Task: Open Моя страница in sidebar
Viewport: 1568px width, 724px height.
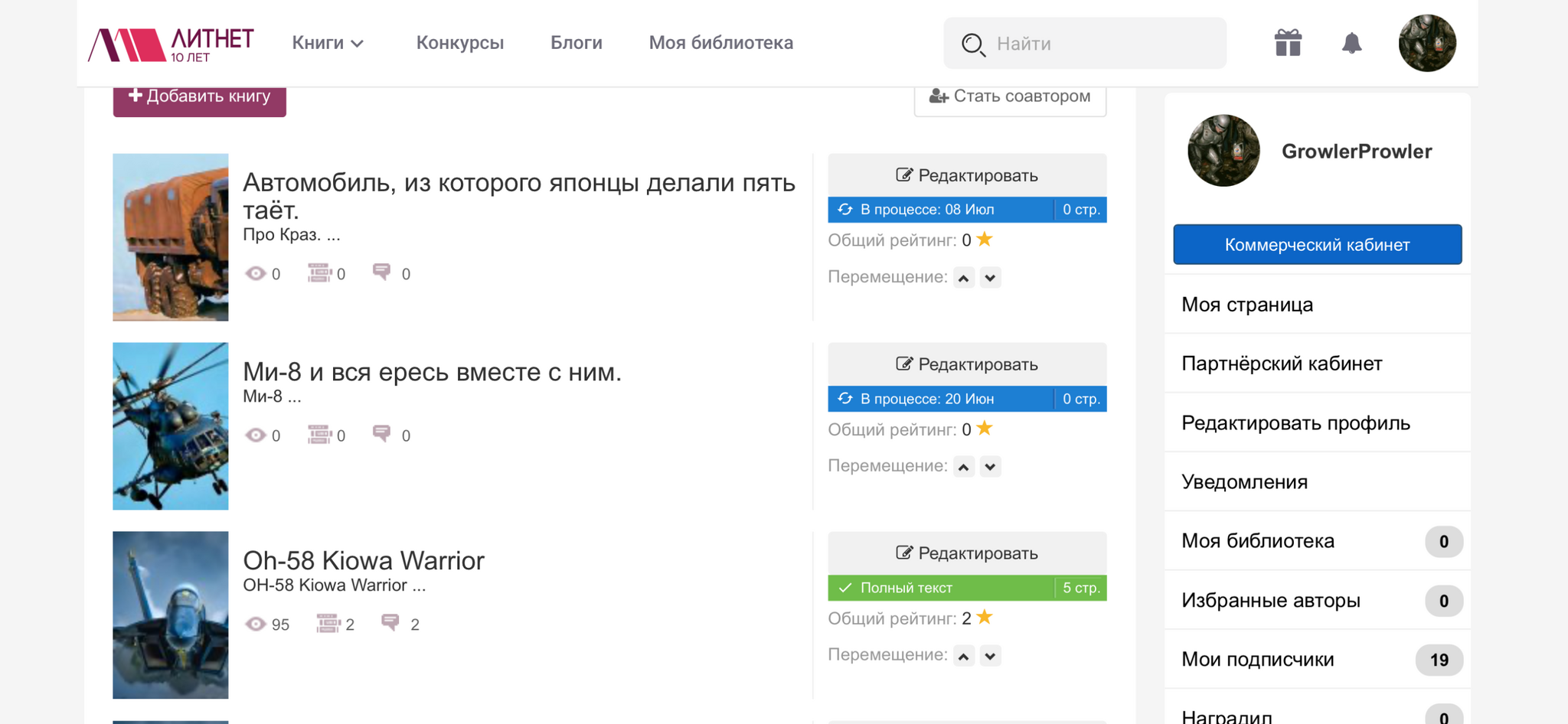Action: [x=1318, y=305]
